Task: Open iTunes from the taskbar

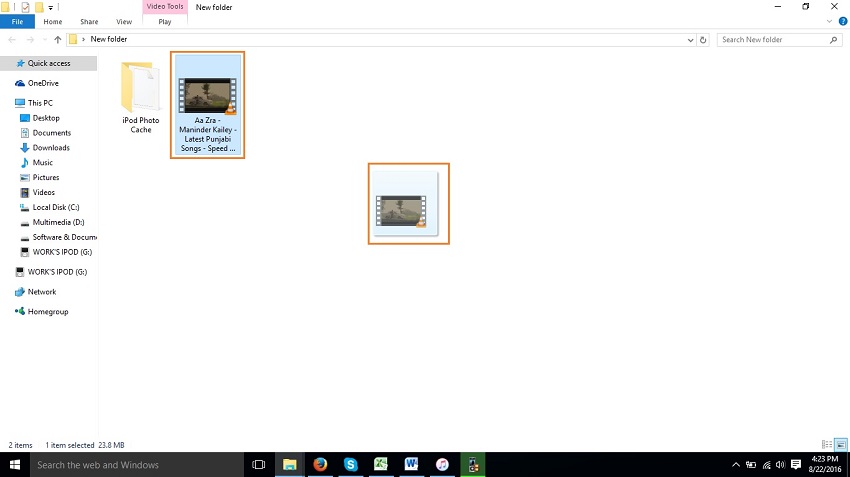Action: point(442,465)
